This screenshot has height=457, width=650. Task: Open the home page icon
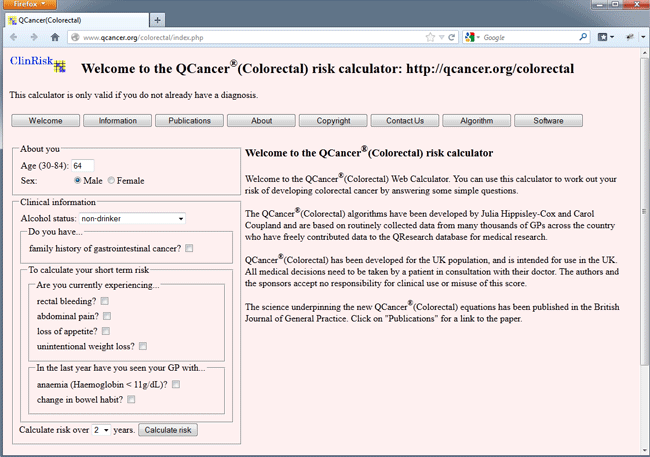point(55,37)
